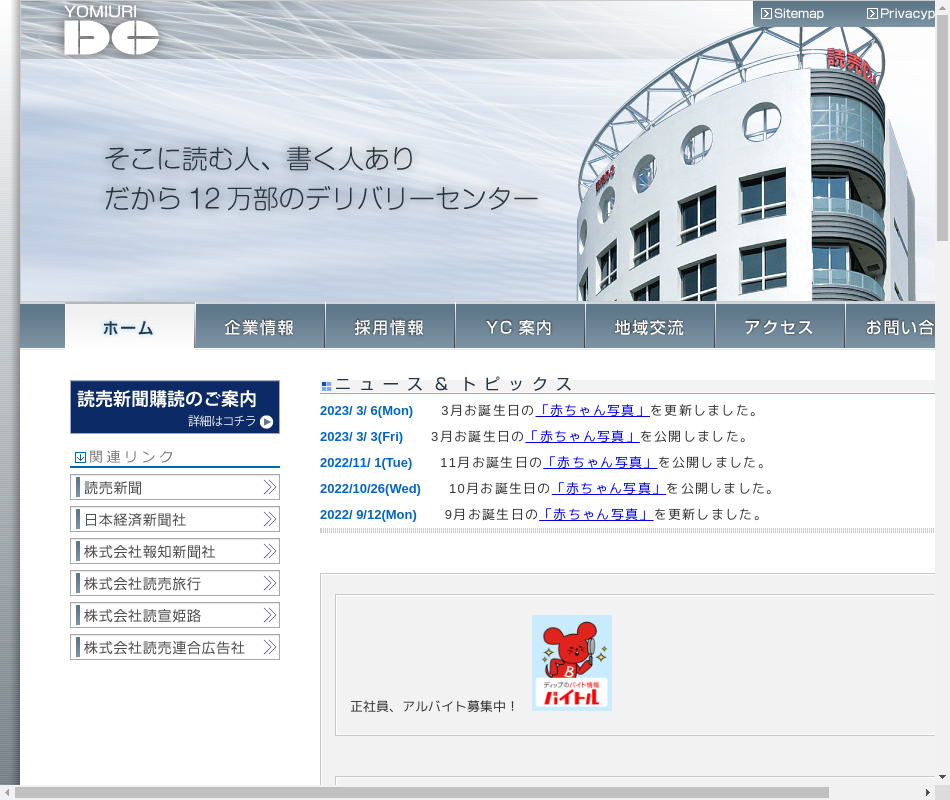
Task: Click the scroll-down arrow on vertical scrollbar
Action: pyautogui.click(x=942, y=777)
